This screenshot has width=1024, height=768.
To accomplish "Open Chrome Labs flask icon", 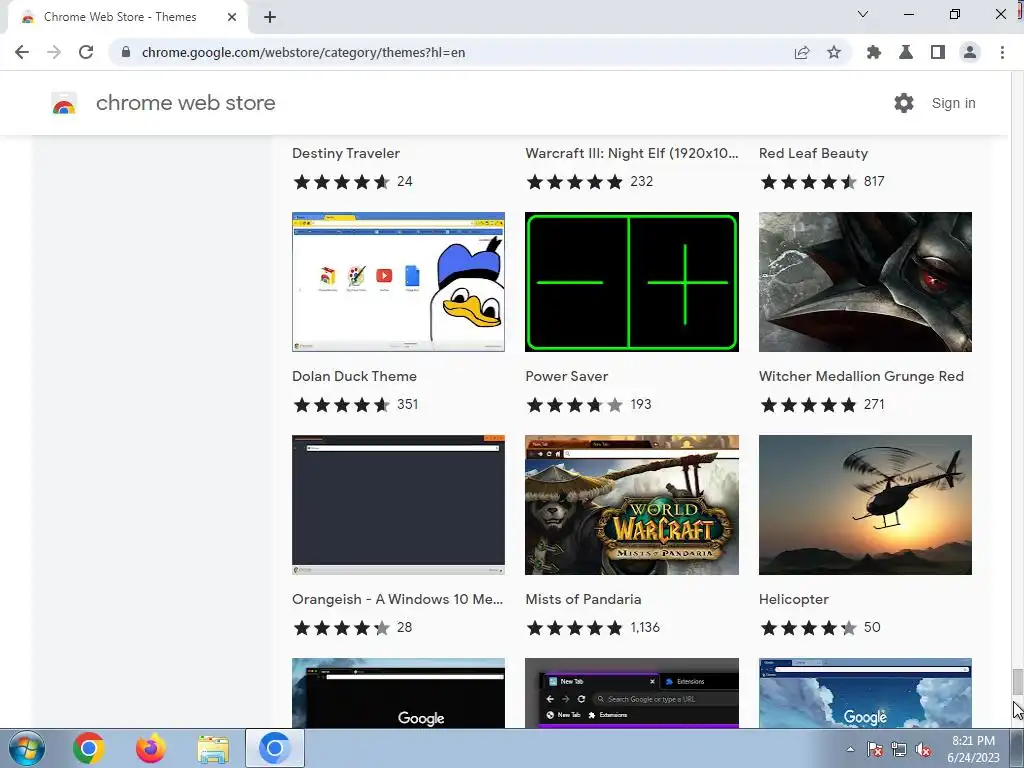I will point(906,52).
